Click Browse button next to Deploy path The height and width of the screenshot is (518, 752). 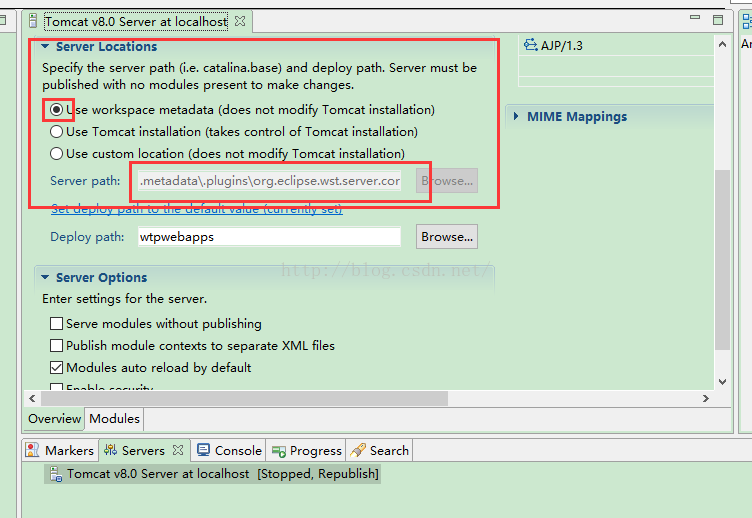[446, 236]
